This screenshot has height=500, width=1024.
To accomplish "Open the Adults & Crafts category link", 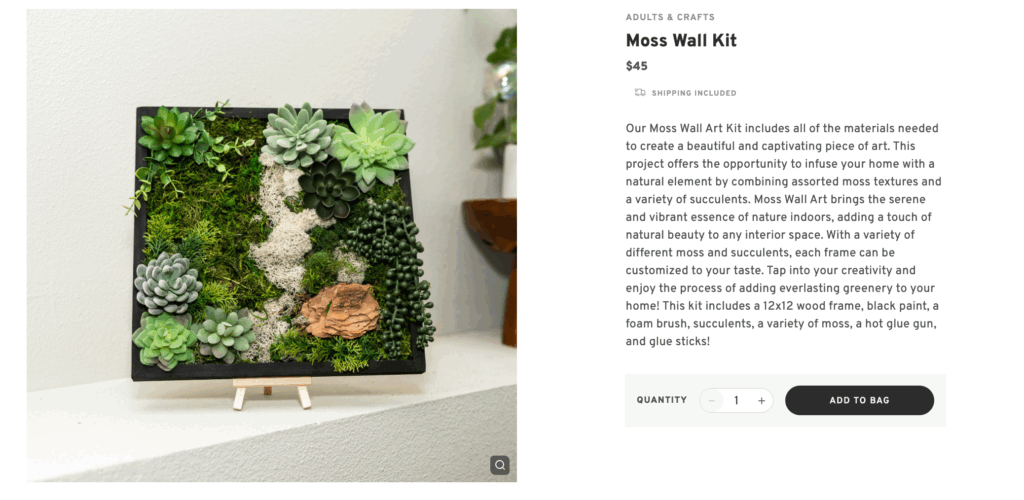I will [670, 17].
